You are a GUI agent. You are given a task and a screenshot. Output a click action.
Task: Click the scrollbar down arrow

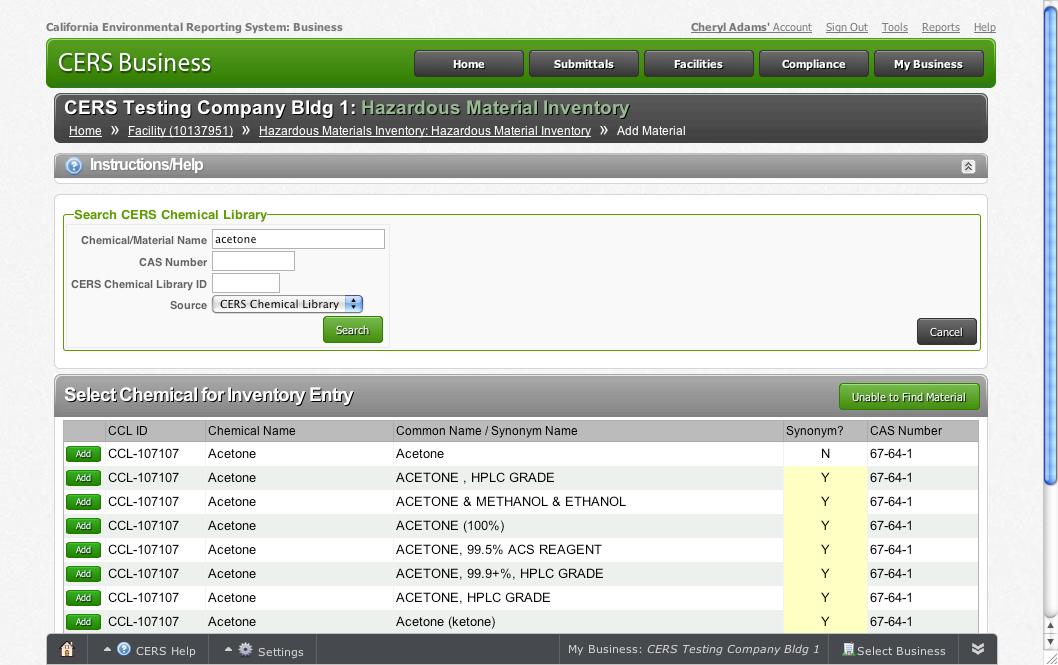[x=1051, y=641]
